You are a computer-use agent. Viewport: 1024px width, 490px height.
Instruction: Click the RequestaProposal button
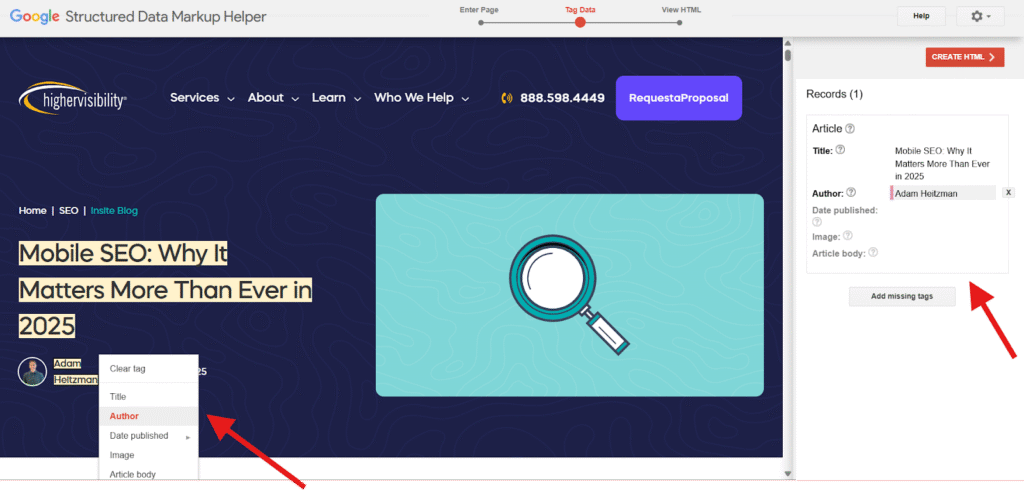pos(679,98)
